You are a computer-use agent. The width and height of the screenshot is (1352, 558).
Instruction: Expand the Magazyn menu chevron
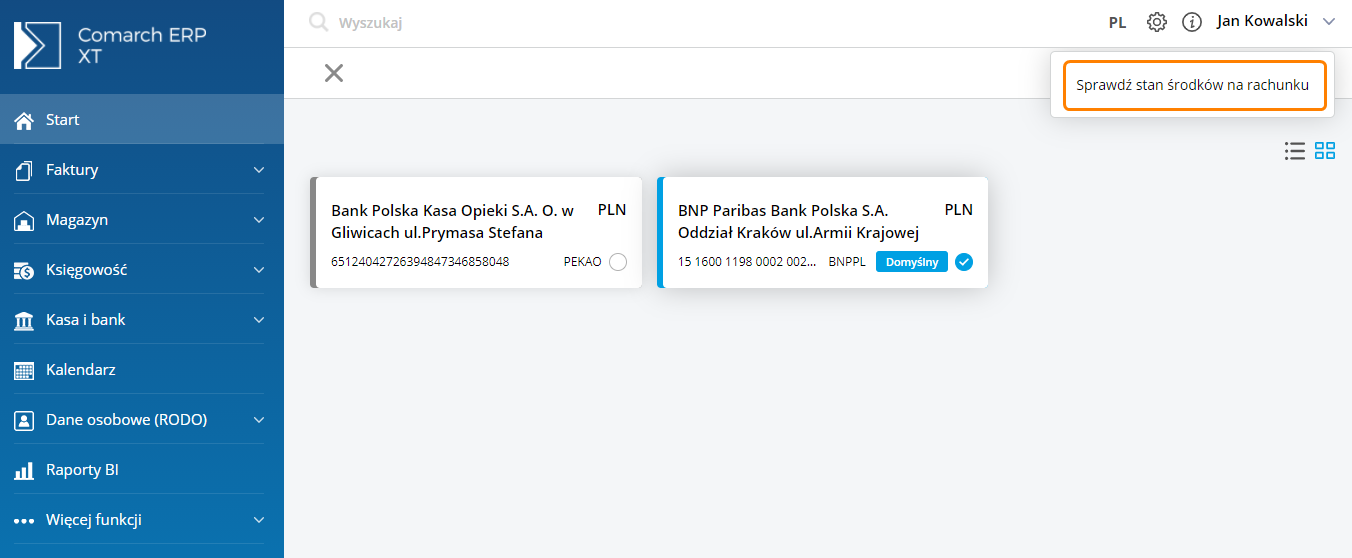(x=259, y=220)
